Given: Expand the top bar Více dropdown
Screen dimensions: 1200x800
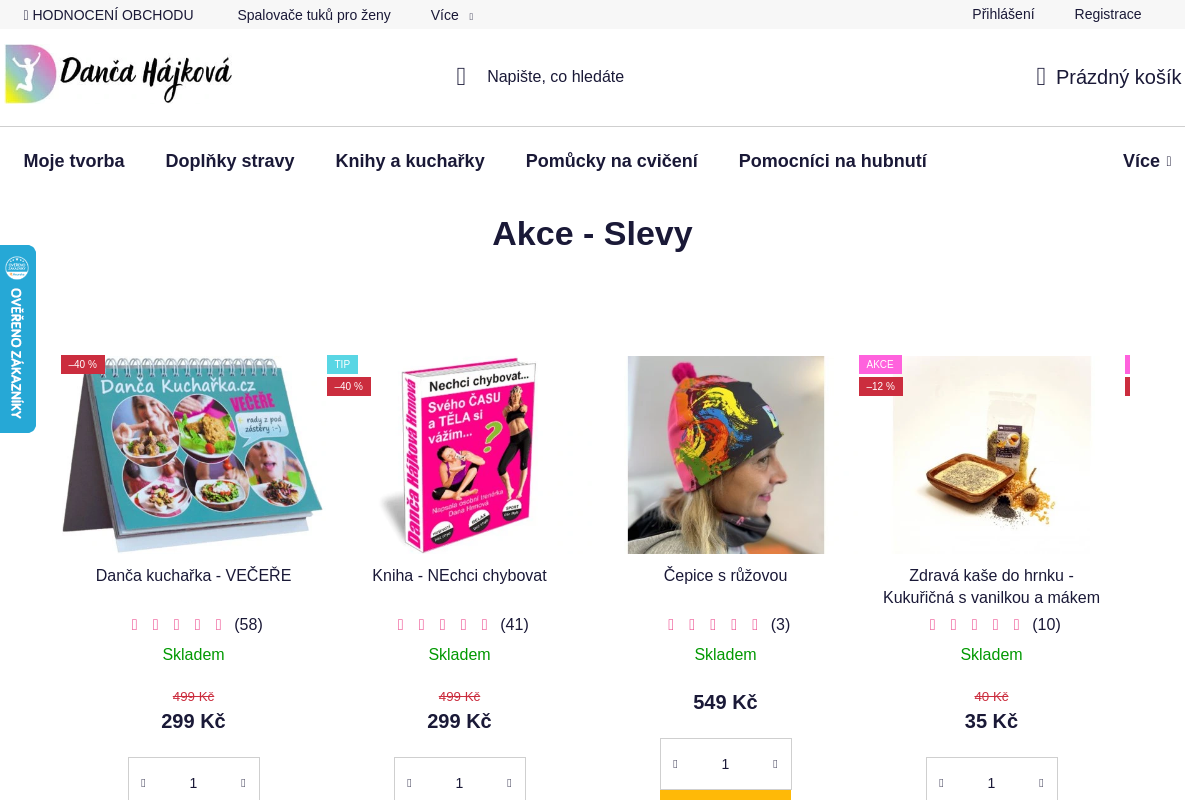Looking at the screenshot, I should (451, 15).
